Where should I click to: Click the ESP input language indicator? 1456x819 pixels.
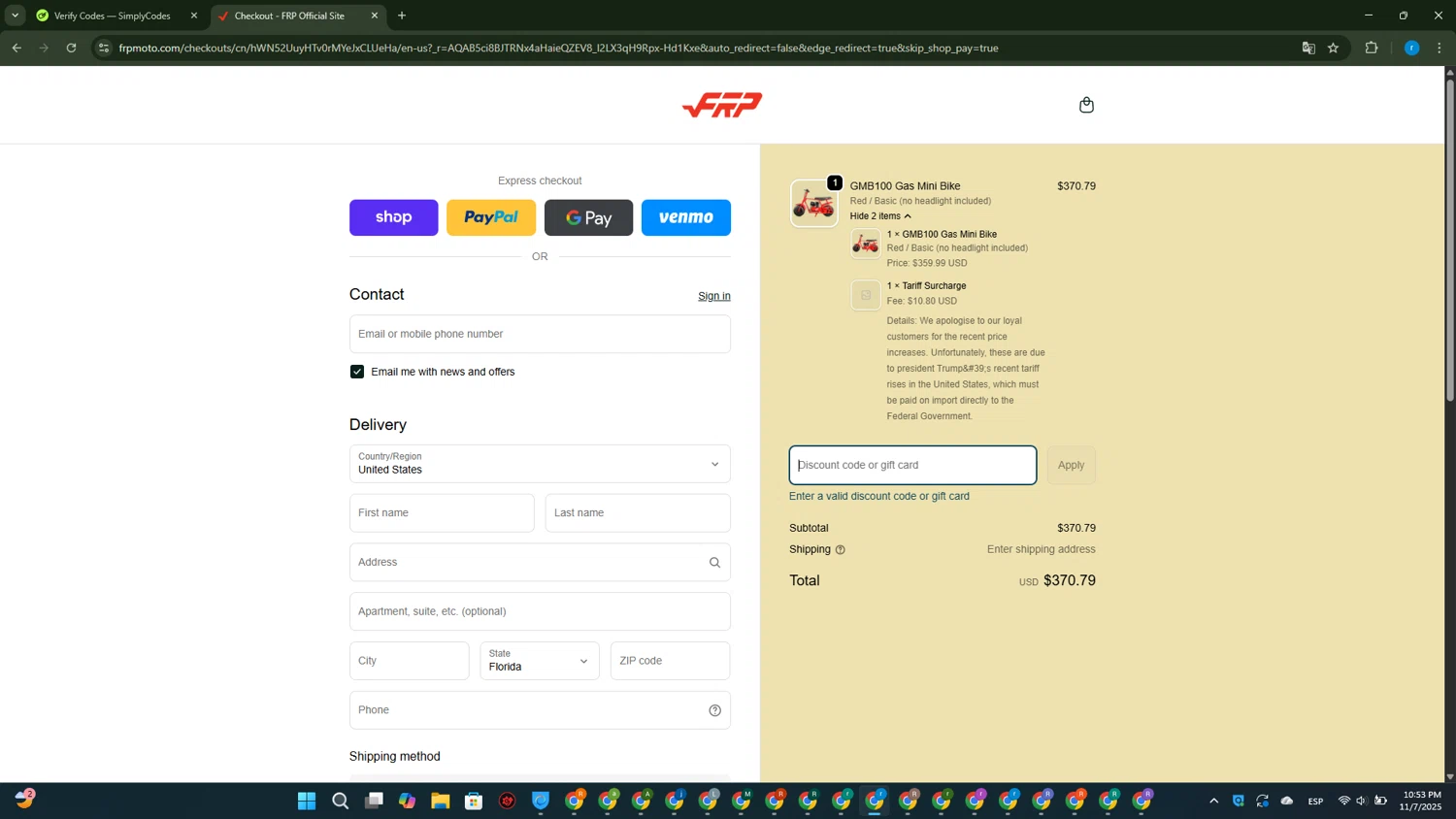tap(1315, 802)
